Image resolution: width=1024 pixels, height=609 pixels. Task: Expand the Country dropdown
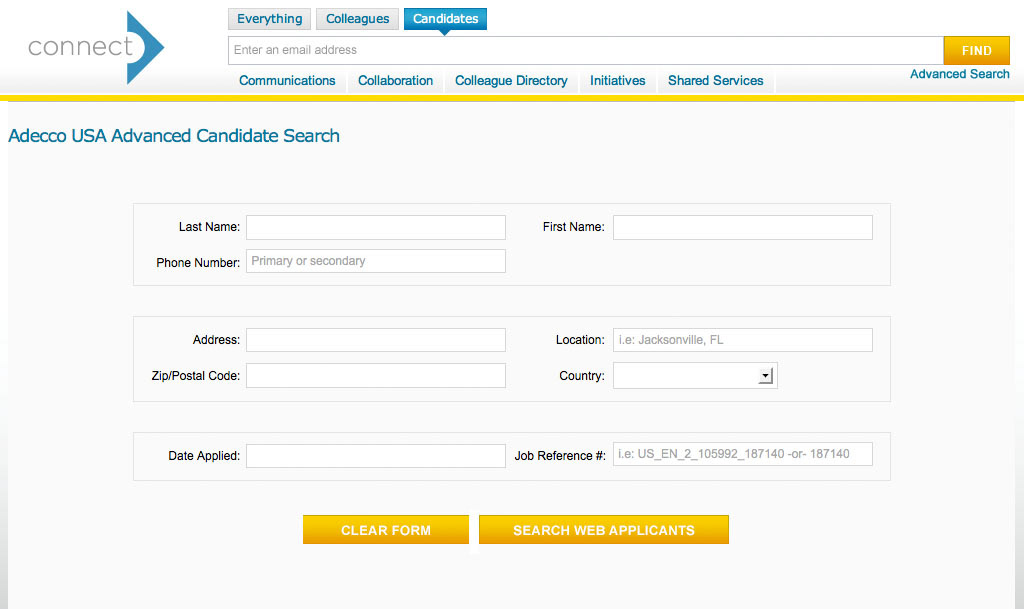pyautogui.click(x=695, y=375)
